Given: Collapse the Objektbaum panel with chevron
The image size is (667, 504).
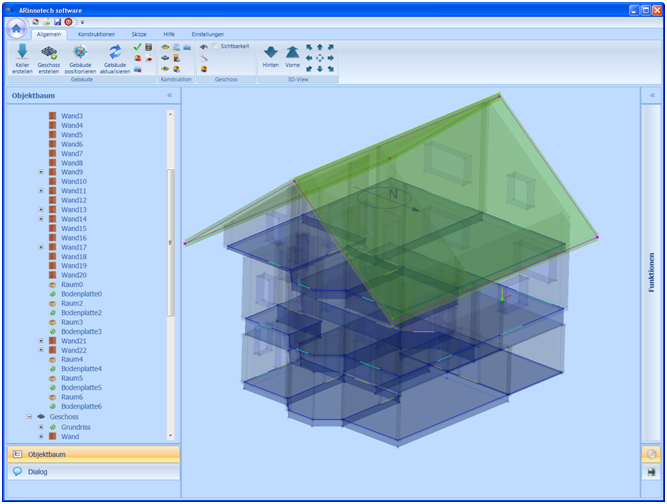Looking at the screenshot, I should [169, 96].
